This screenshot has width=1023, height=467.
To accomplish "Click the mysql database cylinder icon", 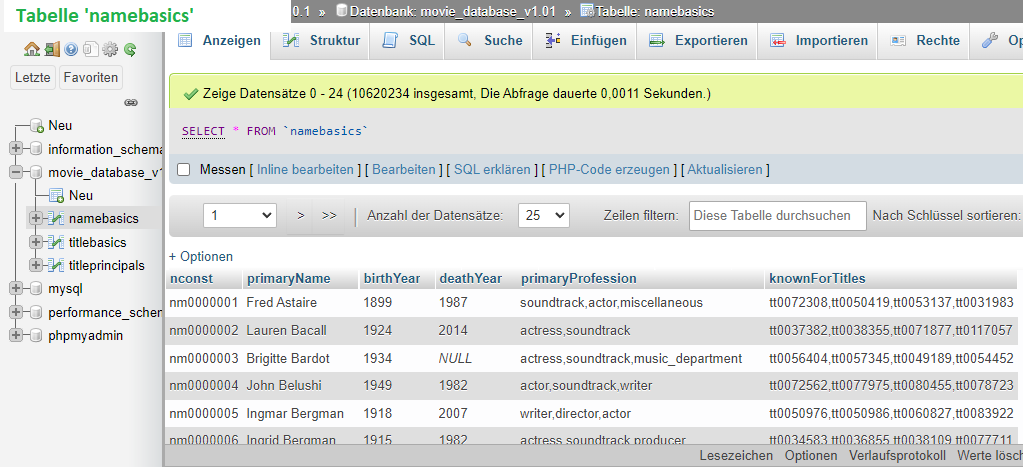I will (36, 288).
